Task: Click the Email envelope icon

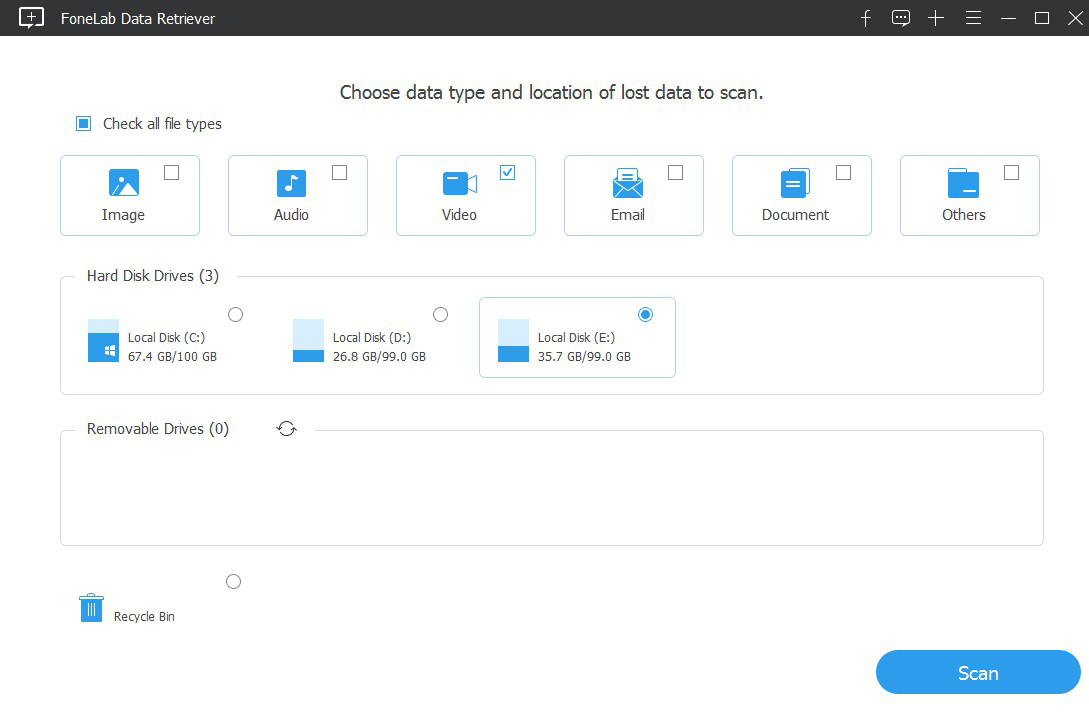Action: point(628,183)
